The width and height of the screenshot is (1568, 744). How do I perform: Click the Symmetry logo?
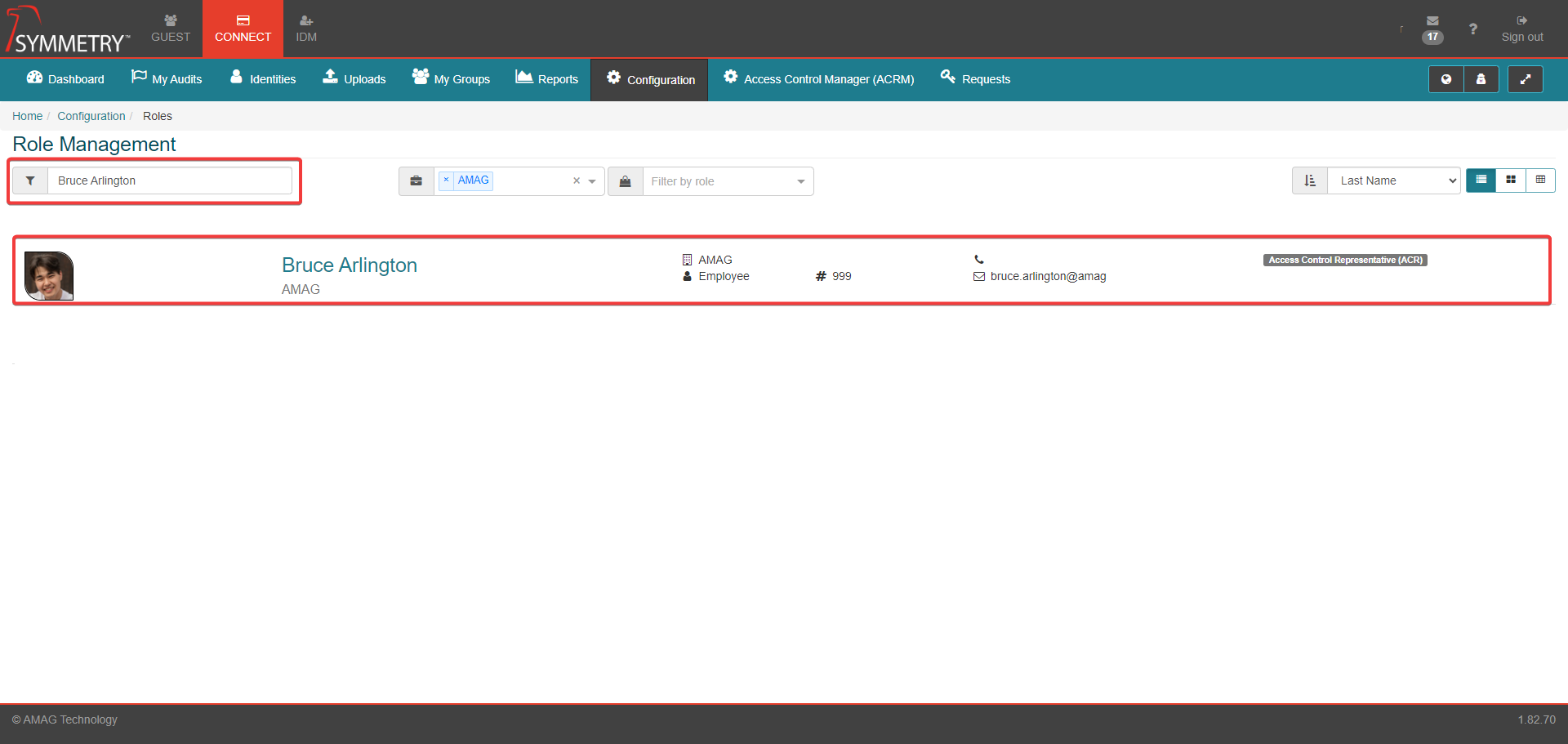67,30
